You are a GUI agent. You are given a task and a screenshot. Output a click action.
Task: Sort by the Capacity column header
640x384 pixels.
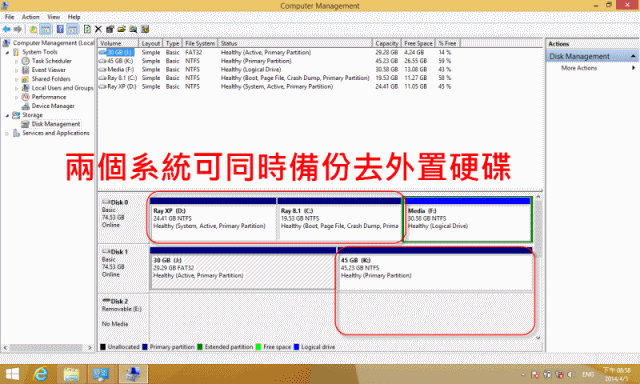click(x=387, y=43)
